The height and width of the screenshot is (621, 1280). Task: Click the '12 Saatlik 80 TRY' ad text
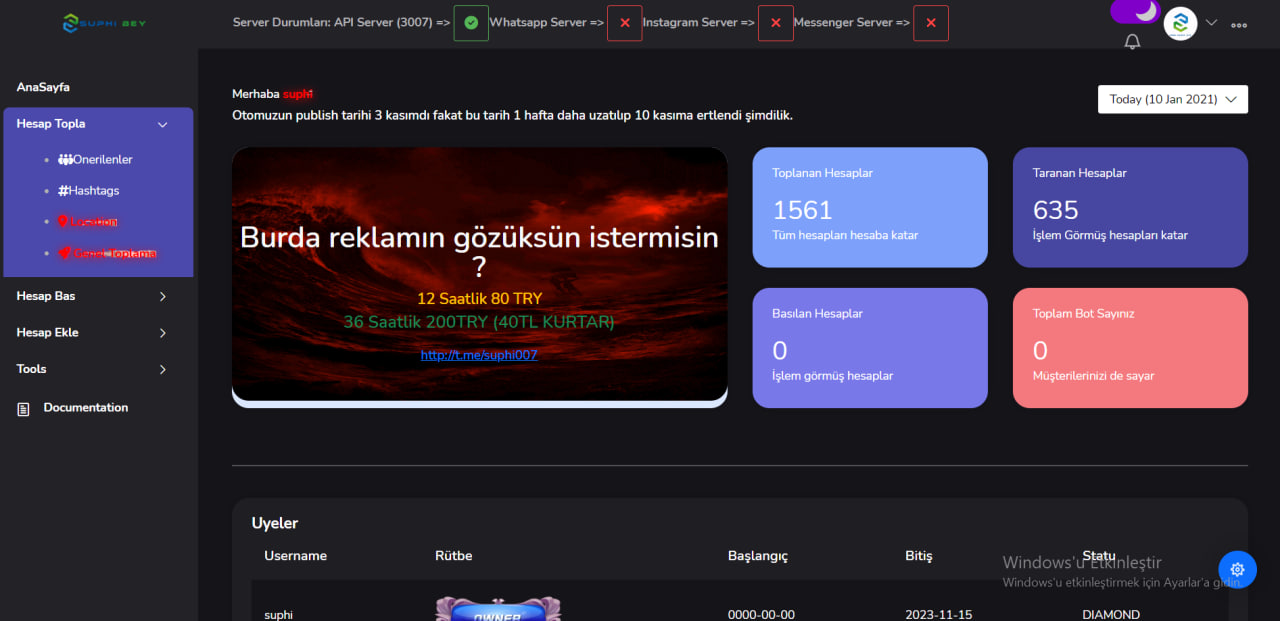click(480, 298)
